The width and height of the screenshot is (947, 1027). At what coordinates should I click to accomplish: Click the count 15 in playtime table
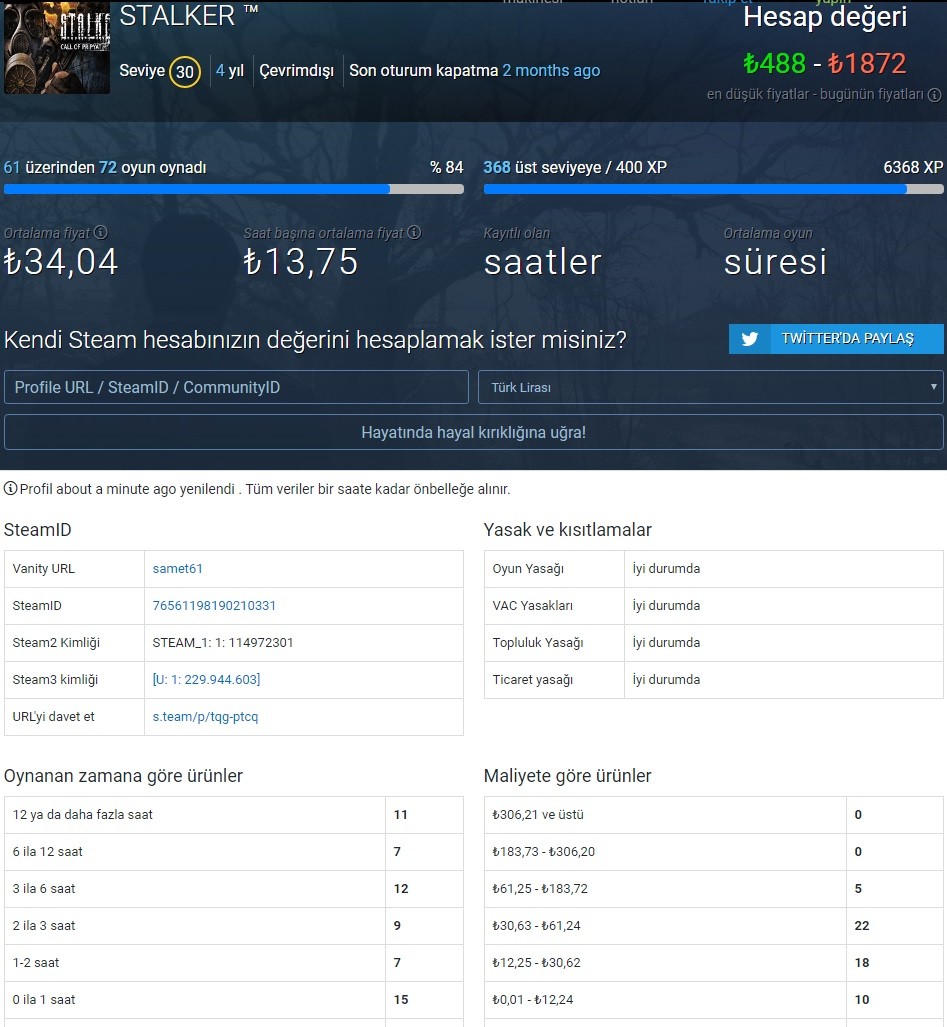point(401,999)
